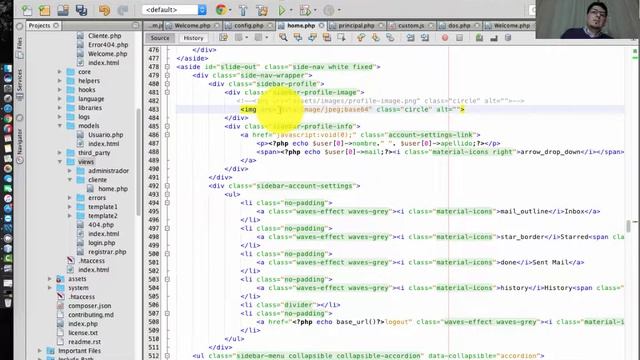Click the Save All toolbar icon

coord(81,10)
